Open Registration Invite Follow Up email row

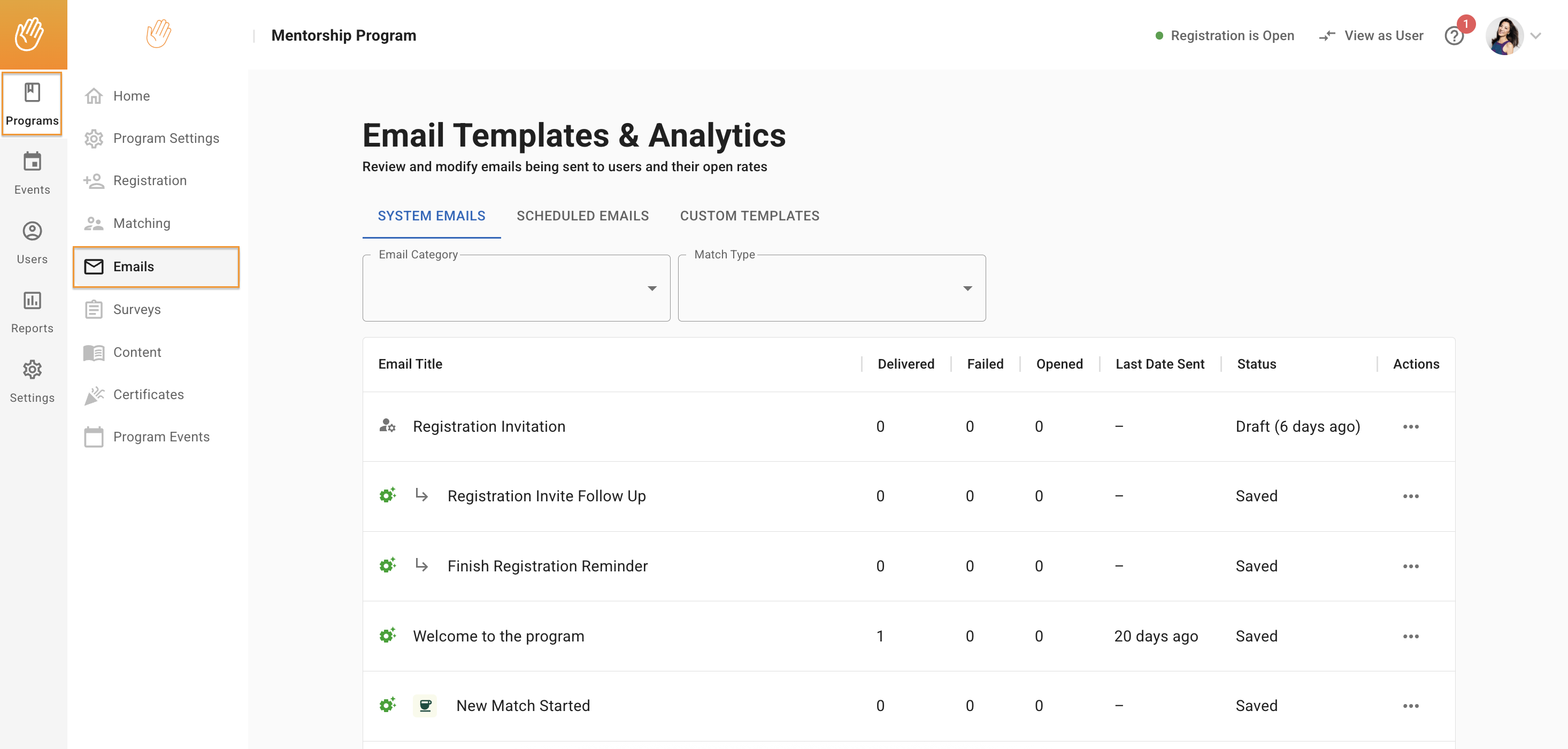pos(546,496)
